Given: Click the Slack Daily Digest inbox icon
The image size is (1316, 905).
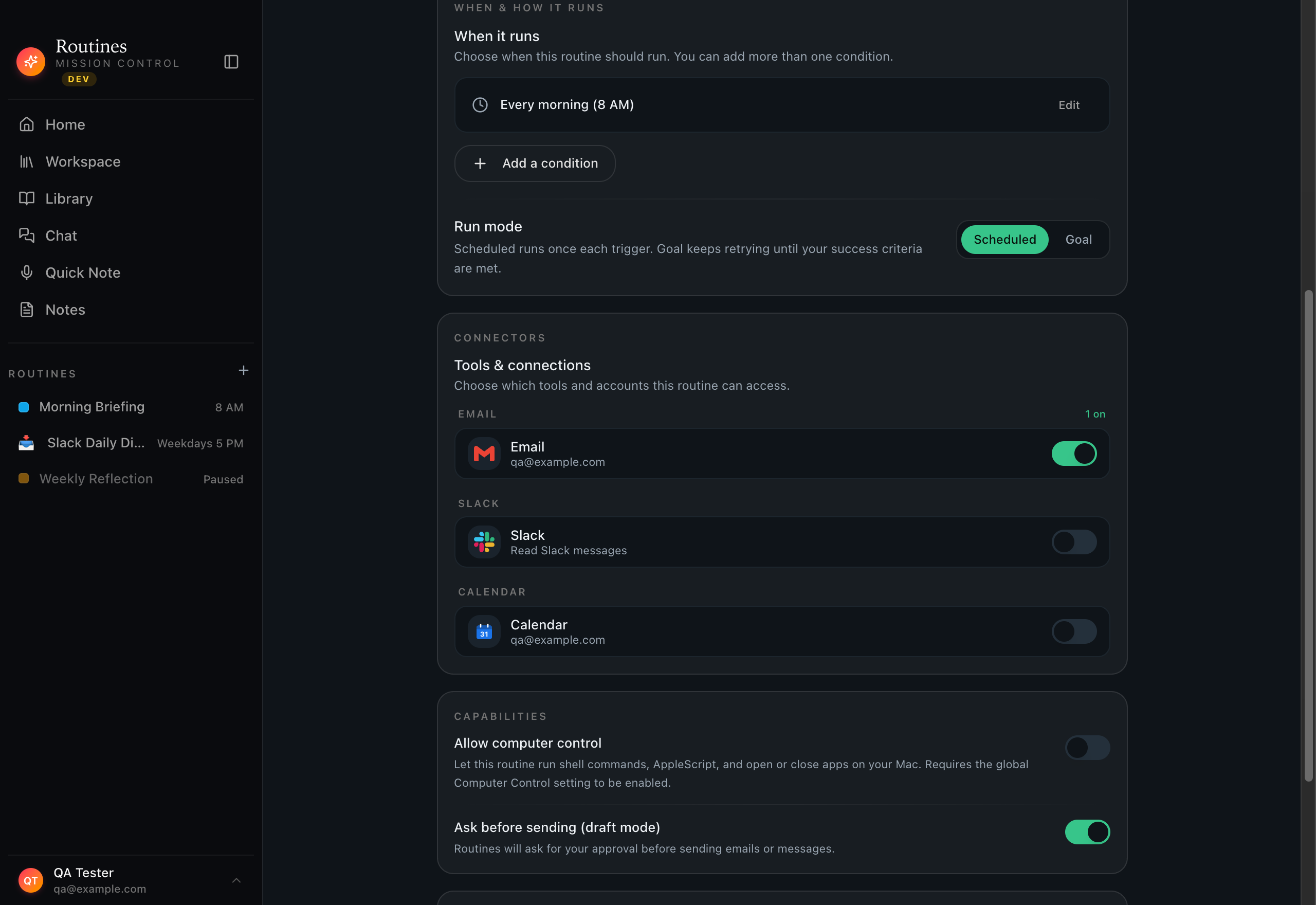Looking at the screenshot, I should click(x=26, y=443).
